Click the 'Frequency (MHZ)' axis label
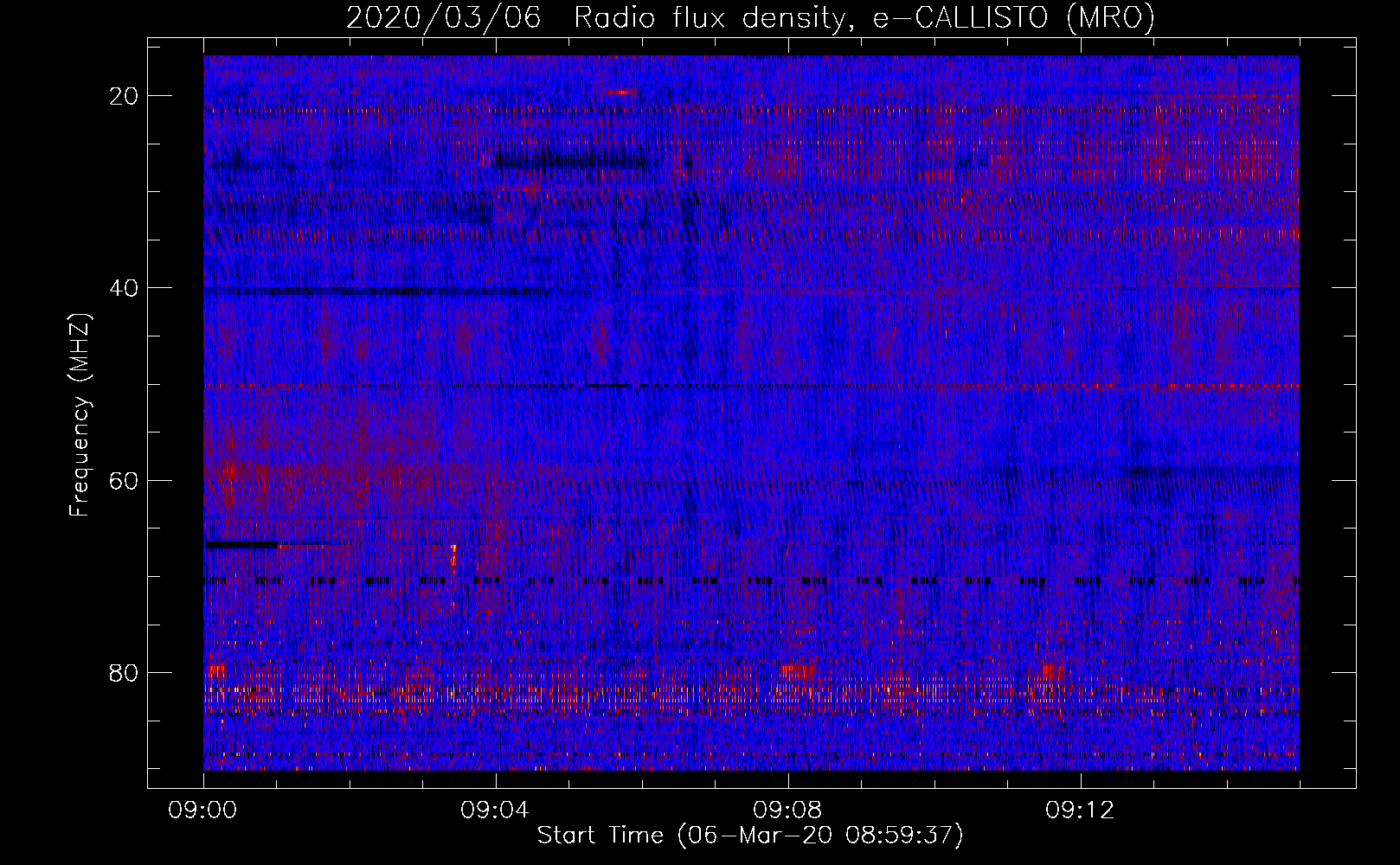 tap(80, 414)
